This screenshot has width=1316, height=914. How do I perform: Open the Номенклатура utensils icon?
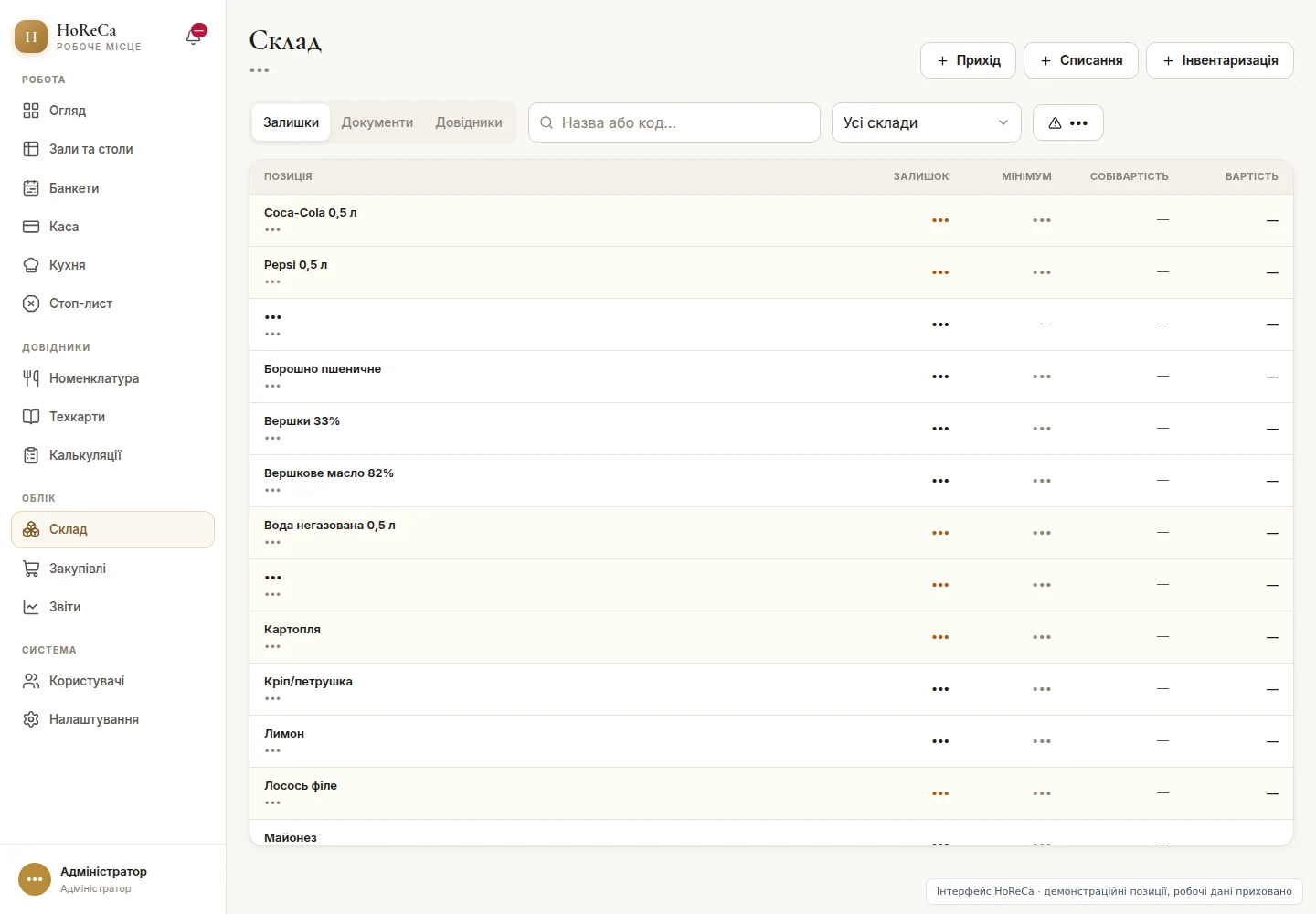(31, 378)
